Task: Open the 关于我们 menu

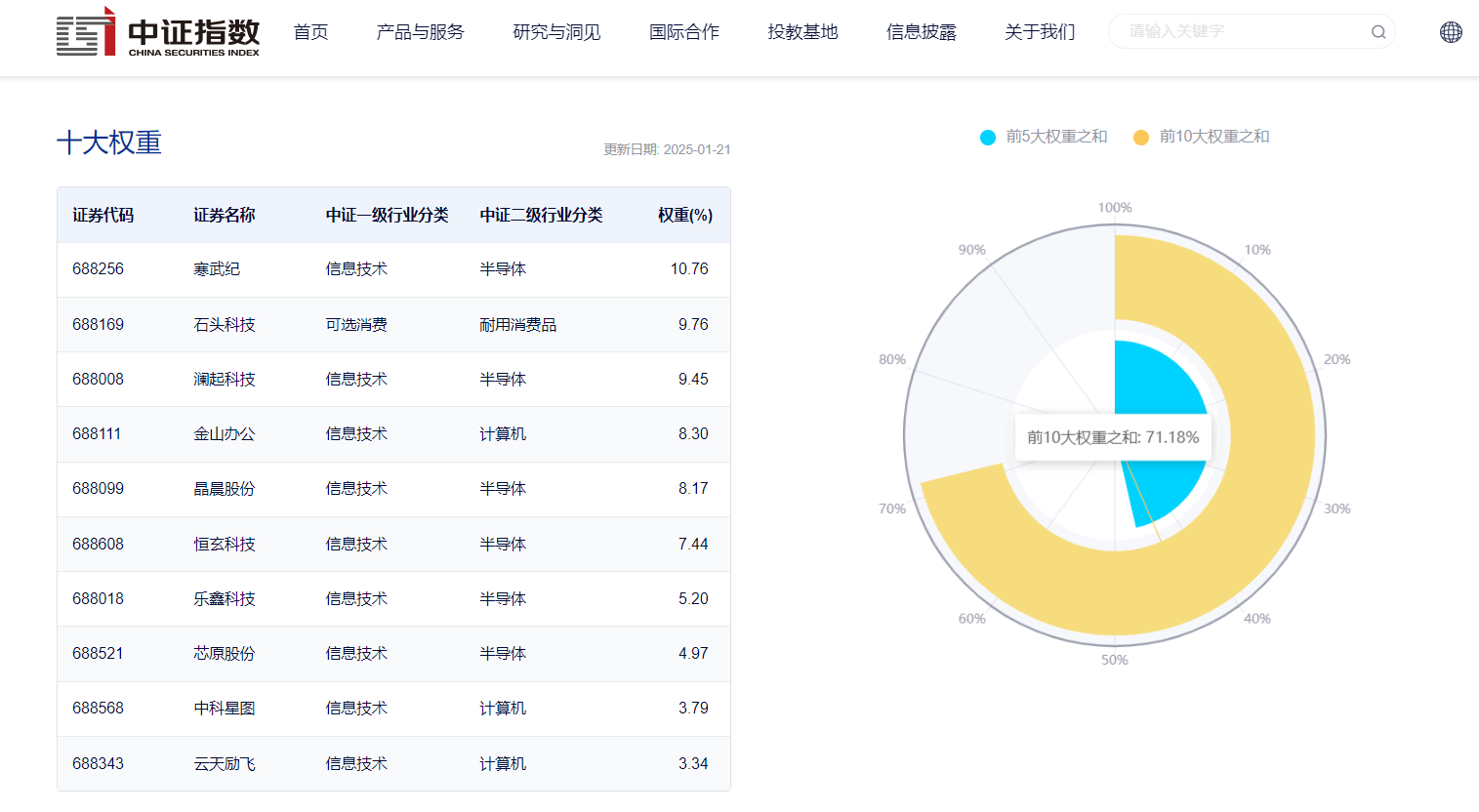Action: 1039,31
